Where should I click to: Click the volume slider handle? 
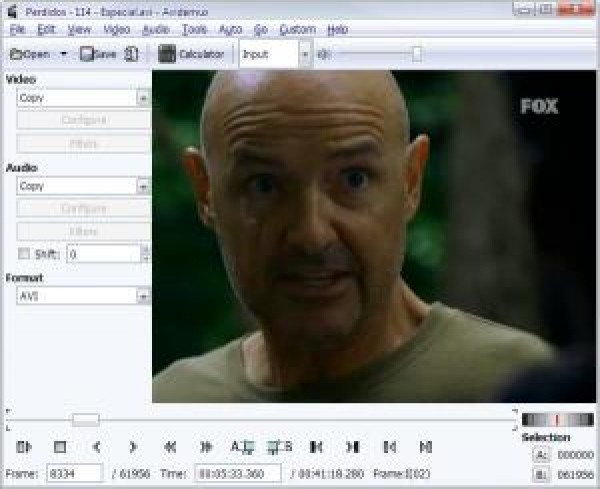point(417,54)
